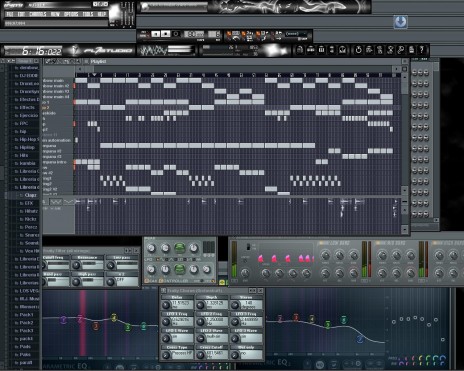
Task: Click the play button in transport panel
Action: 156,34
